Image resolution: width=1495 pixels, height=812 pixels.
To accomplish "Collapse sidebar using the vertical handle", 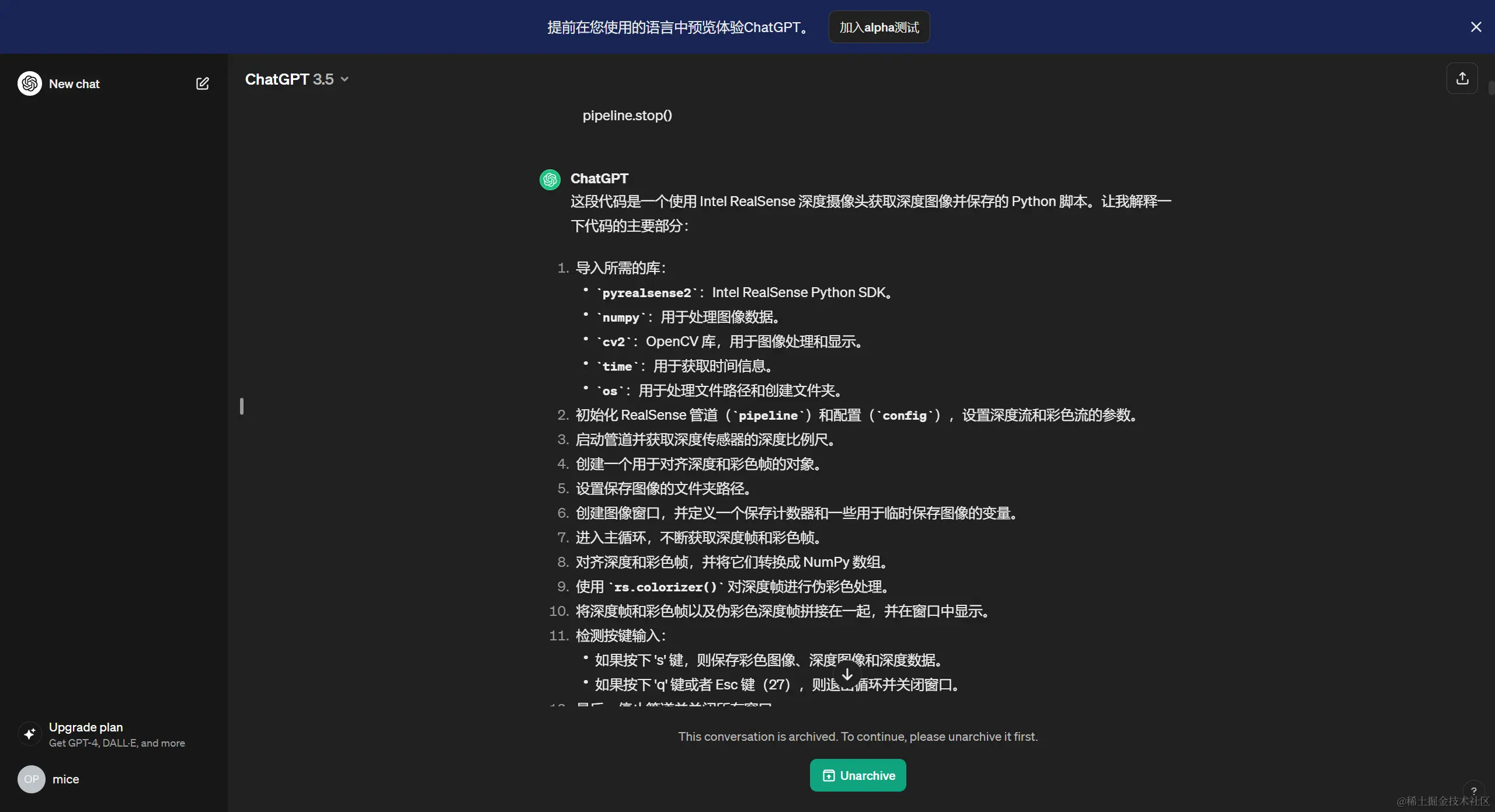I will pyautogui.click(x=242, y=406).
